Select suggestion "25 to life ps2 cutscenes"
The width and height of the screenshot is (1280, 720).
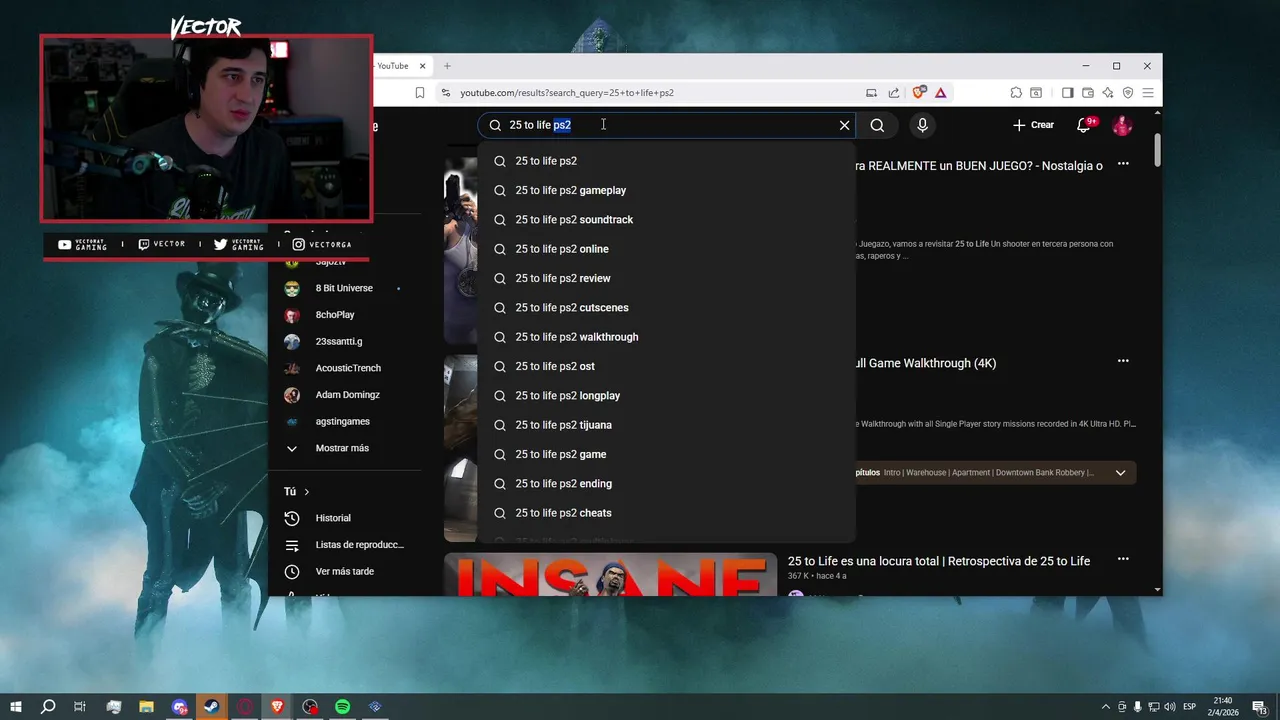point(666,307)
